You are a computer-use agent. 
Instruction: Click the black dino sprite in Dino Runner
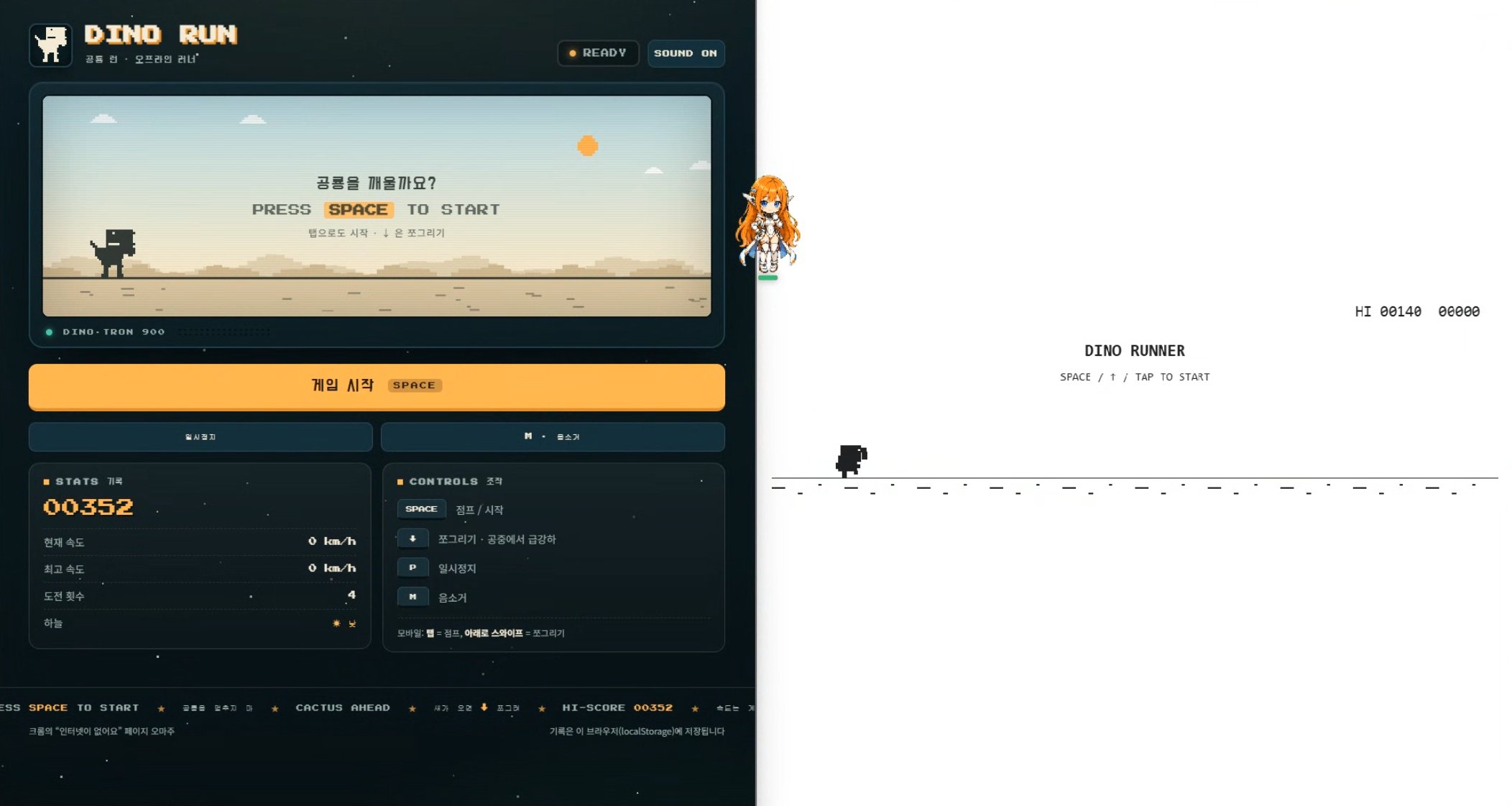852,461
